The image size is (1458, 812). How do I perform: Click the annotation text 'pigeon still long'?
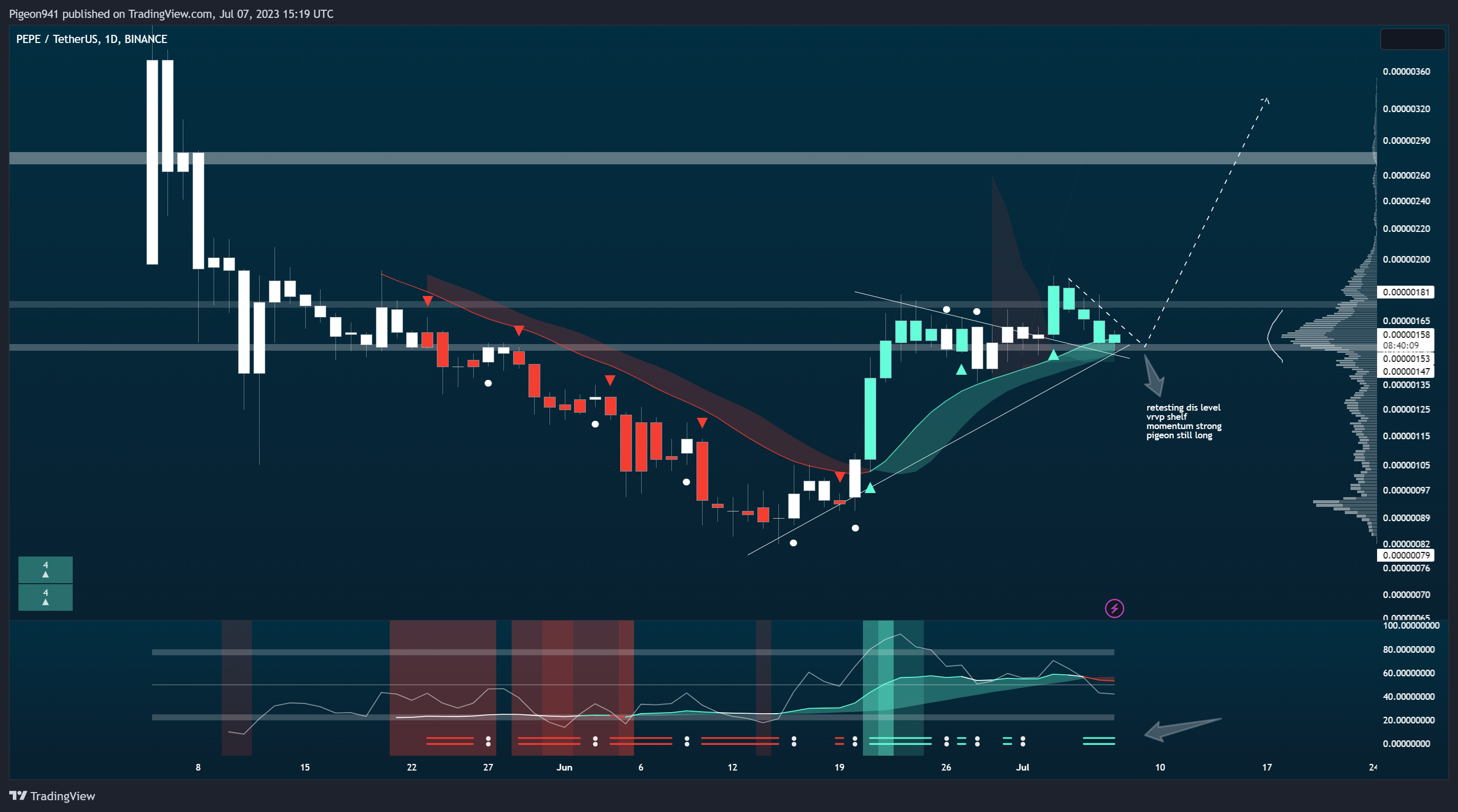[x=1179, y=435]
